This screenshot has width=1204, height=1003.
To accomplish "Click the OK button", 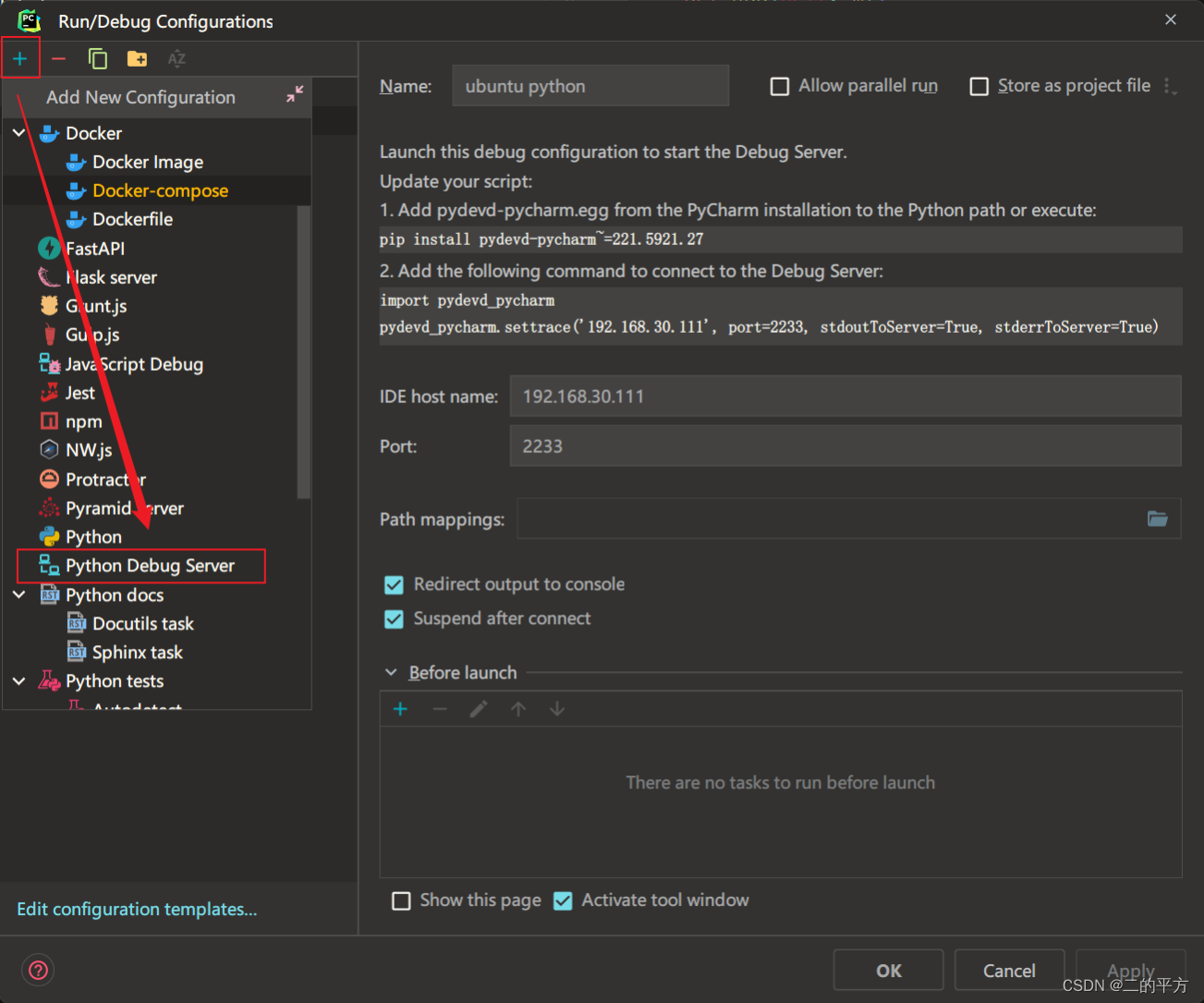I will [x=888, y=971].
